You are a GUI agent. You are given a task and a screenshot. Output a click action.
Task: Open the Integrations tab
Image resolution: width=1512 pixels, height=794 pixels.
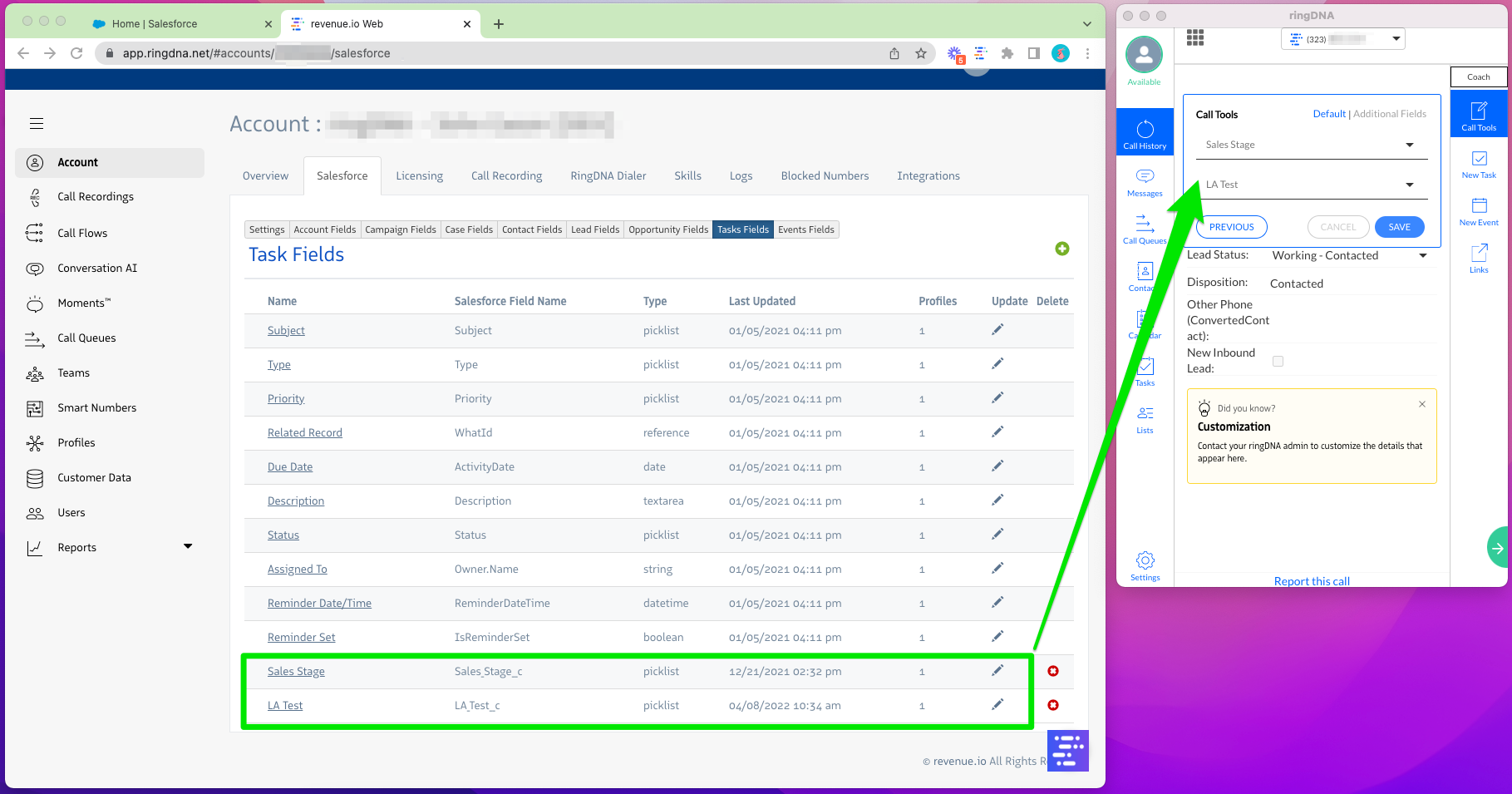point(928,175)
